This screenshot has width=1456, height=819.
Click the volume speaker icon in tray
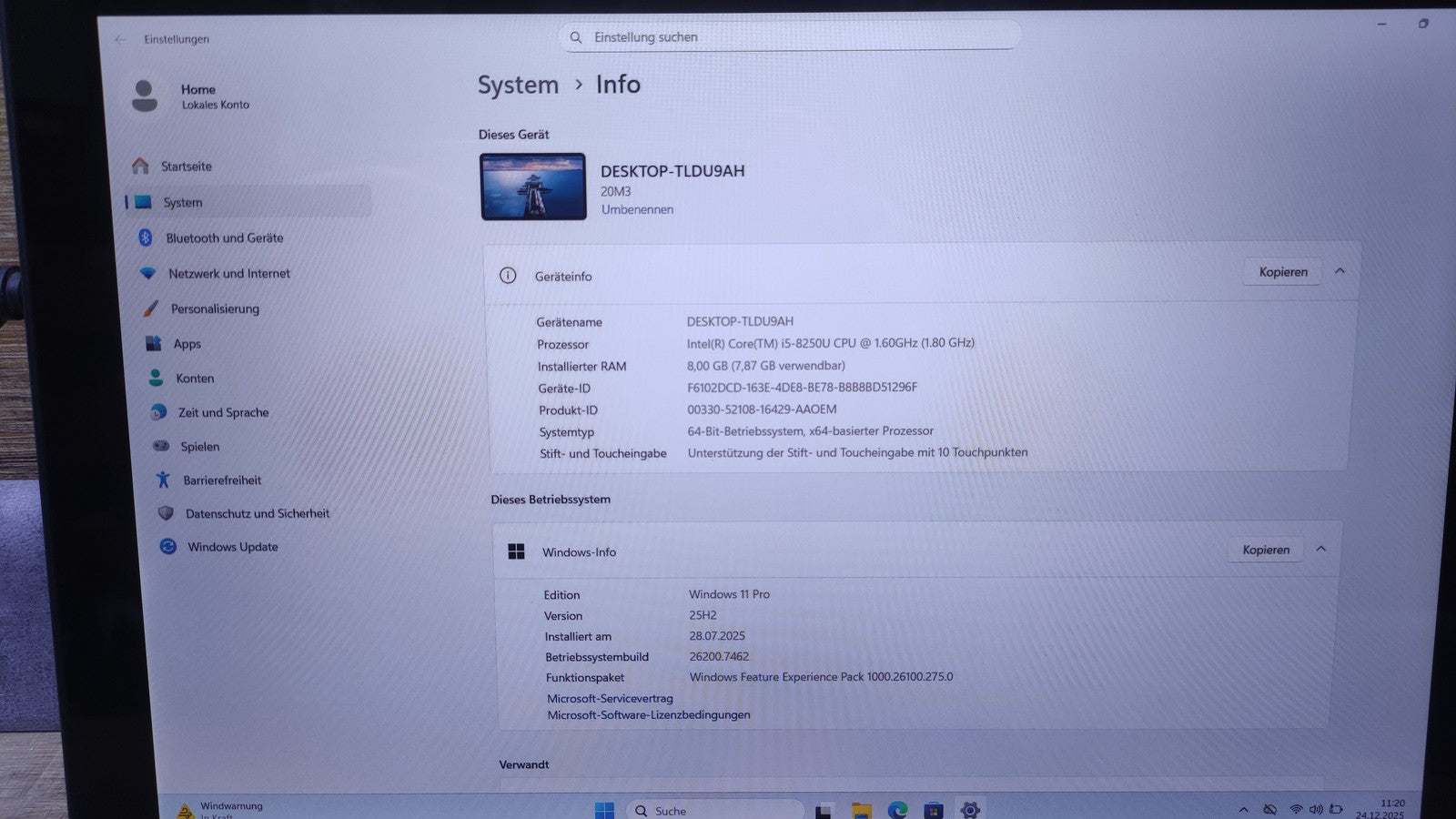pos(1316,809)
